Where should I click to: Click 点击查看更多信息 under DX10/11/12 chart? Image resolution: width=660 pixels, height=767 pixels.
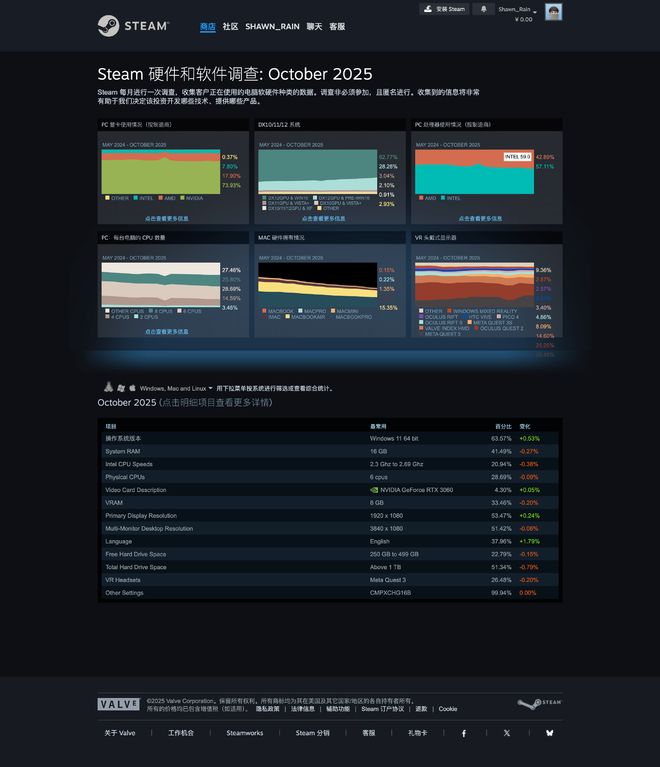click(323, 219)
